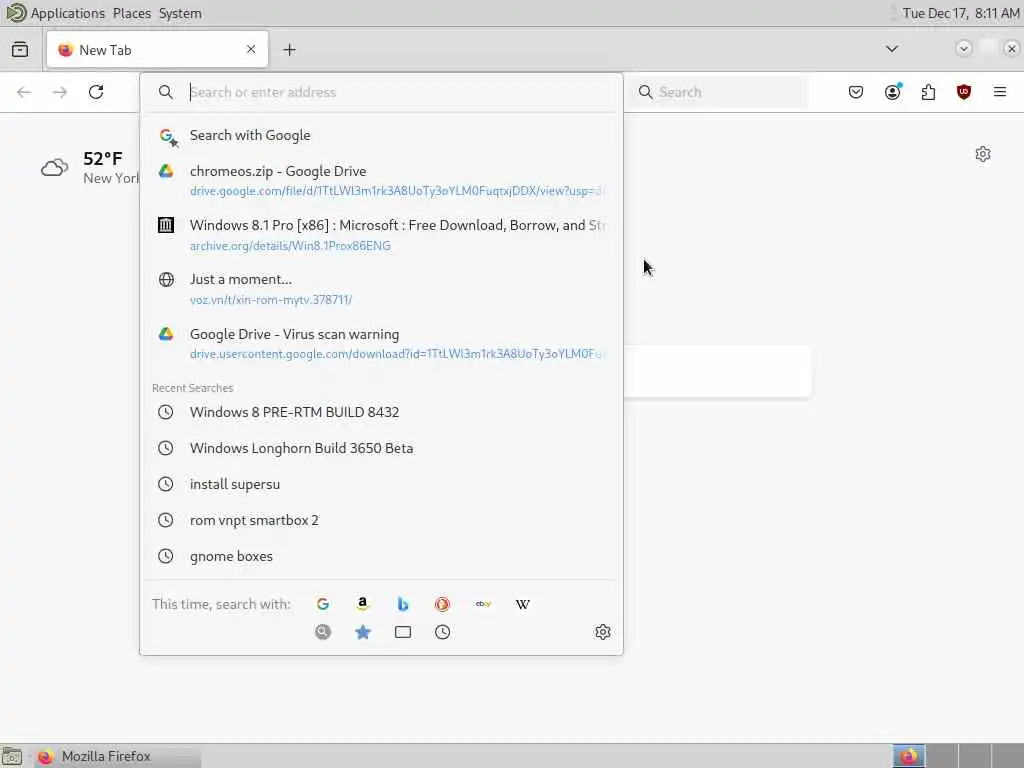Open the Places menu
The width and height of the screenshot is (1024, 768).
131,13
